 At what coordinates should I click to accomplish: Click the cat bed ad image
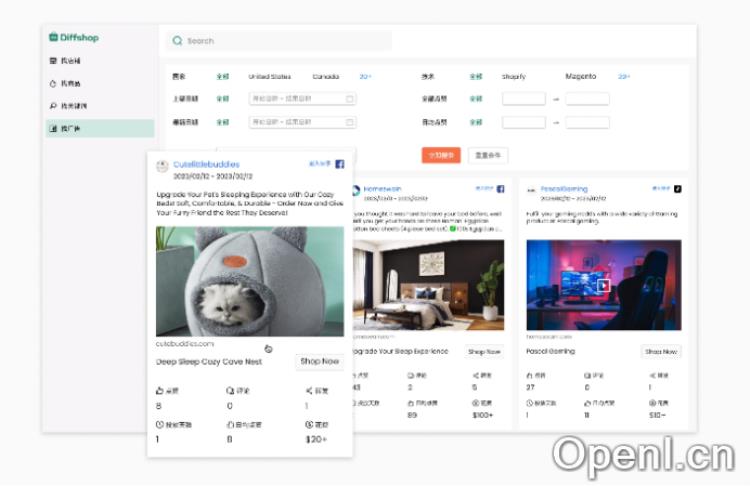tap(249, 281)
